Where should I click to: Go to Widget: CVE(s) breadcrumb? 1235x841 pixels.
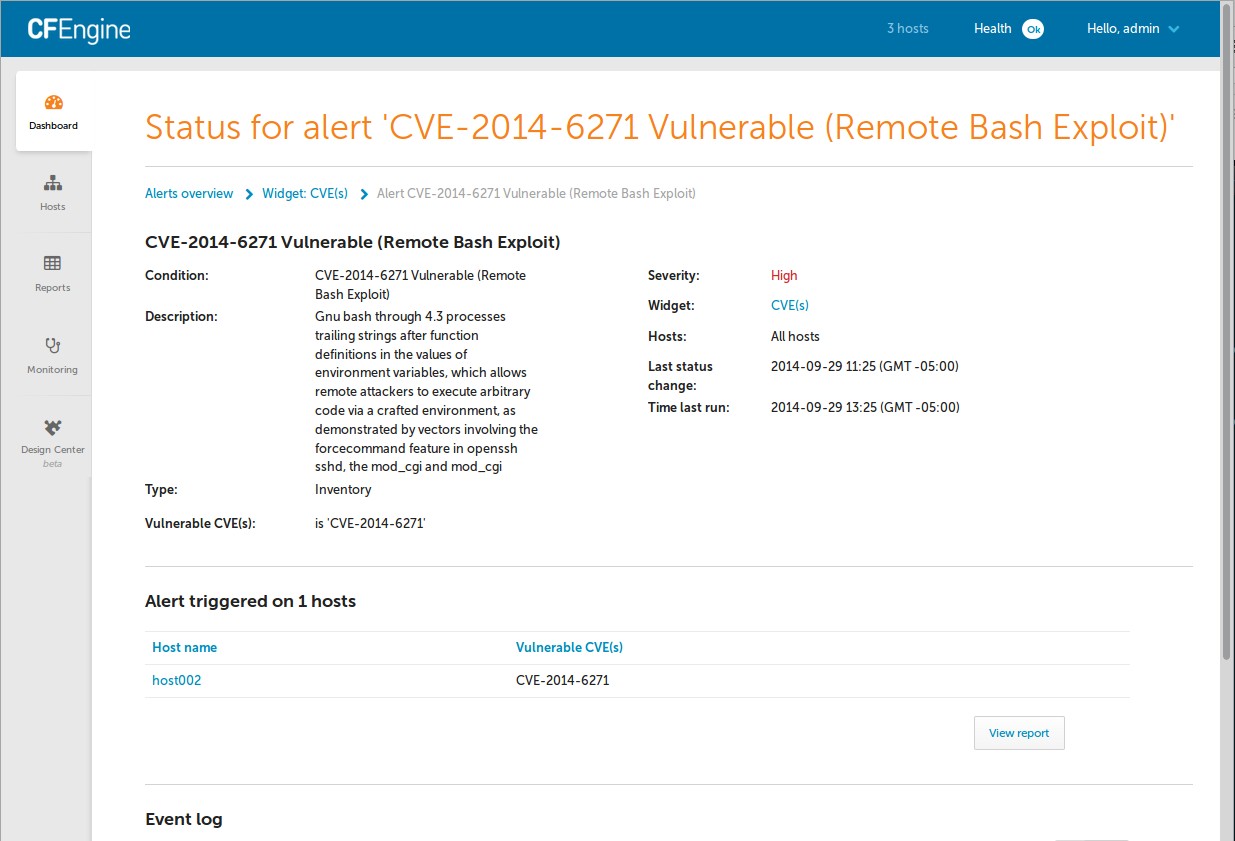[x=305, y=194]
